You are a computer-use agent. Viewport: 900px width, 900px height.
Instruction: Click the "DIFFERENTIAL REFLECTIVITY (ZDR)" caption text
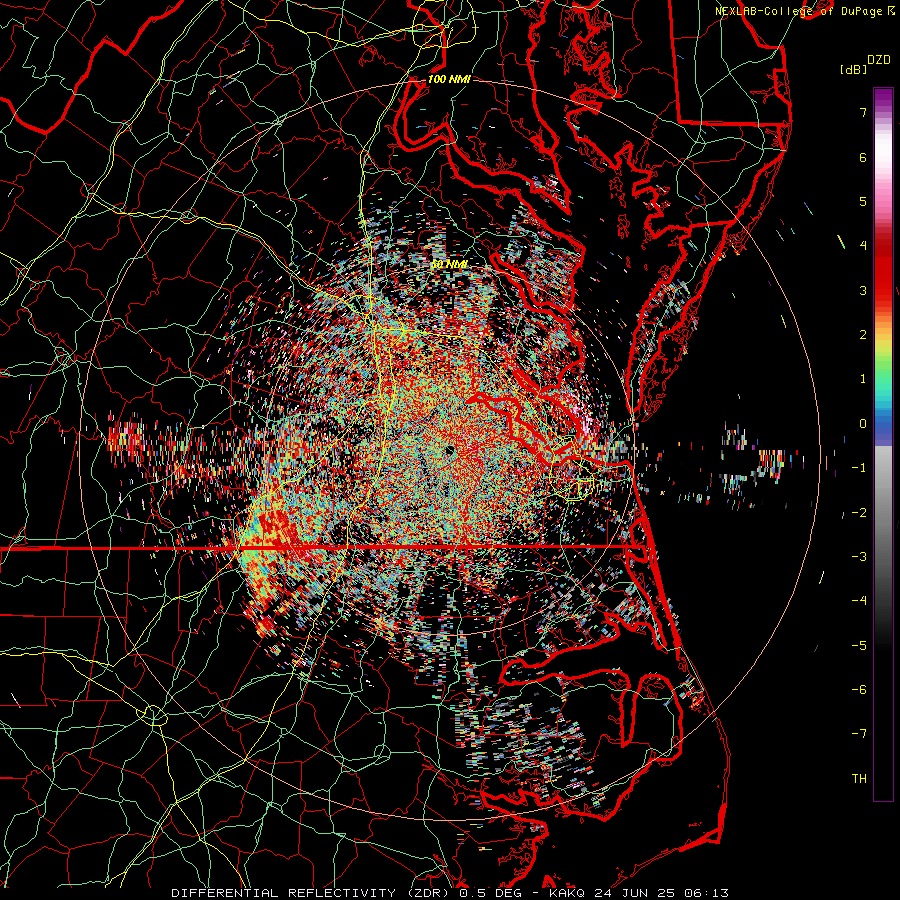(310, 893)
